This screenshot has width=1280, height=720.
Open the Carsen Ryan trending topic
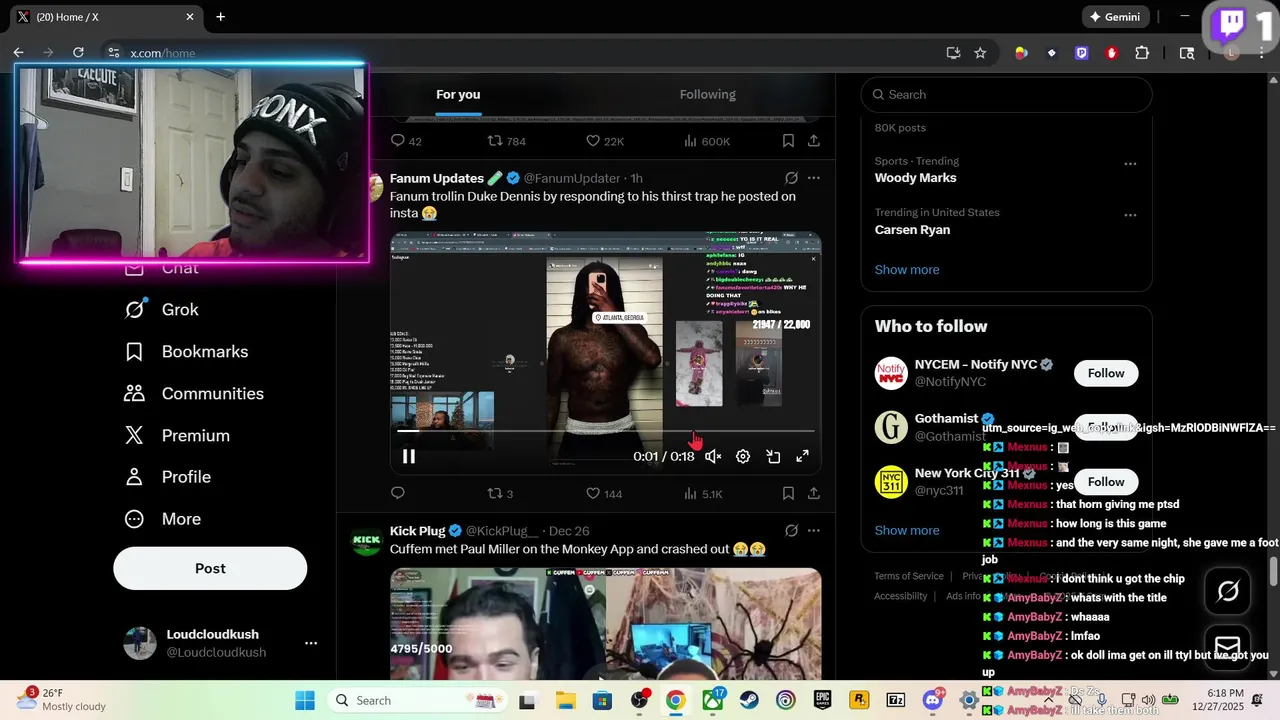point(912,230)
